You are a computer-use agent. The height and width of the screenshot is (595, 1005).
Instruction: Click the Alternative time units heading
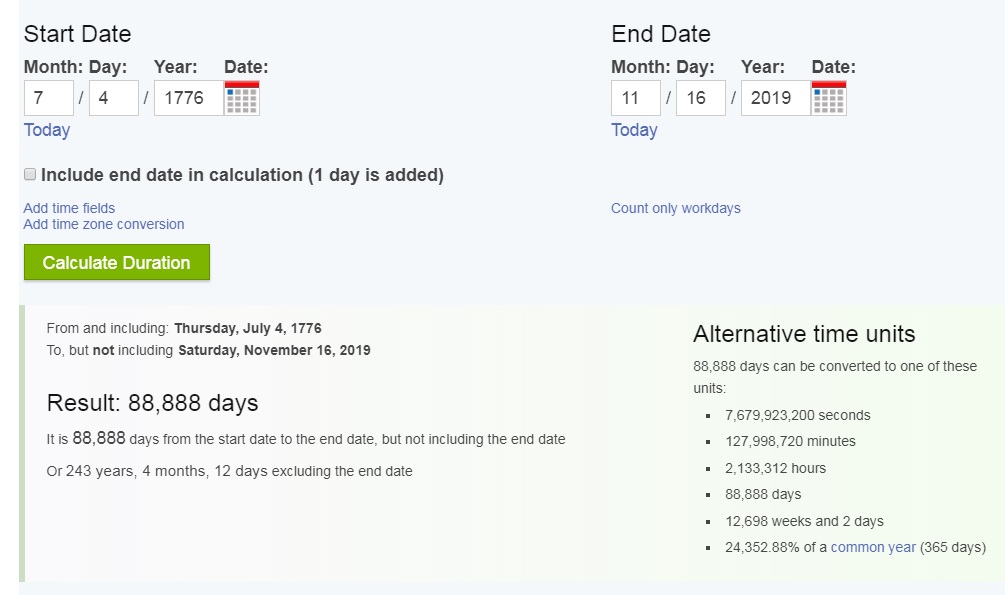[x=804, y=334]
